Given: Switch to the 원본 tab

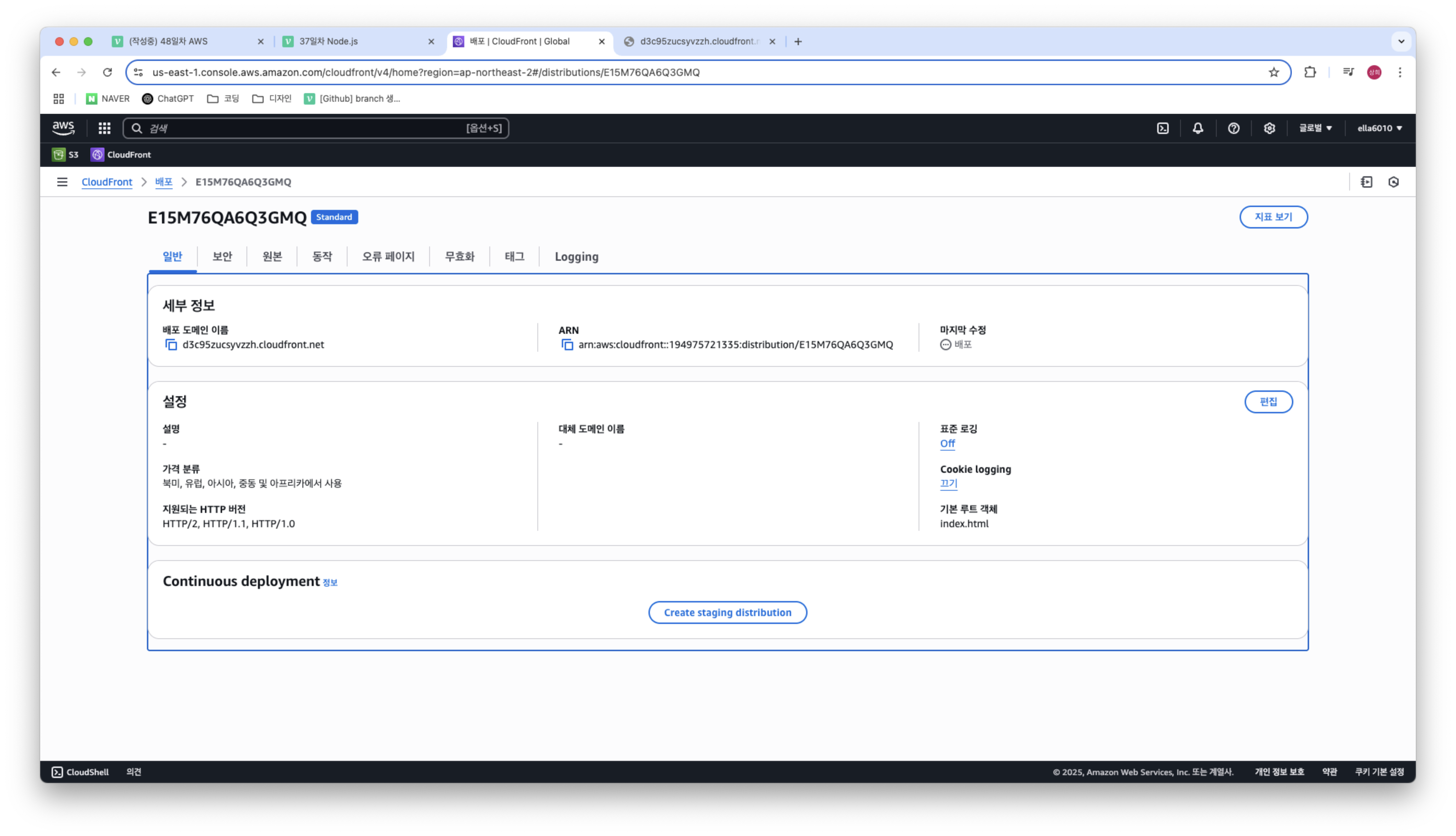Looking at the screenshot, I should [272, 257].
